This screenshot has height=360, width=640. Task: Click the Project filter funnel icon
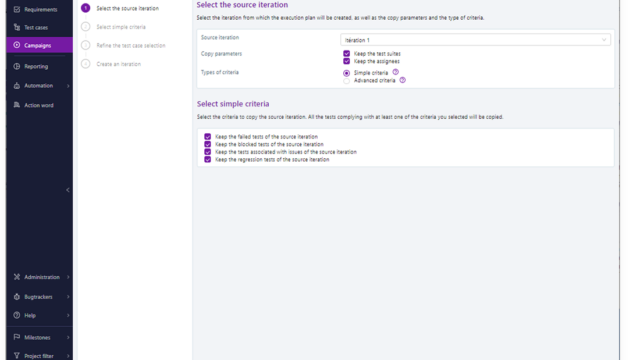tap(17, 356)
